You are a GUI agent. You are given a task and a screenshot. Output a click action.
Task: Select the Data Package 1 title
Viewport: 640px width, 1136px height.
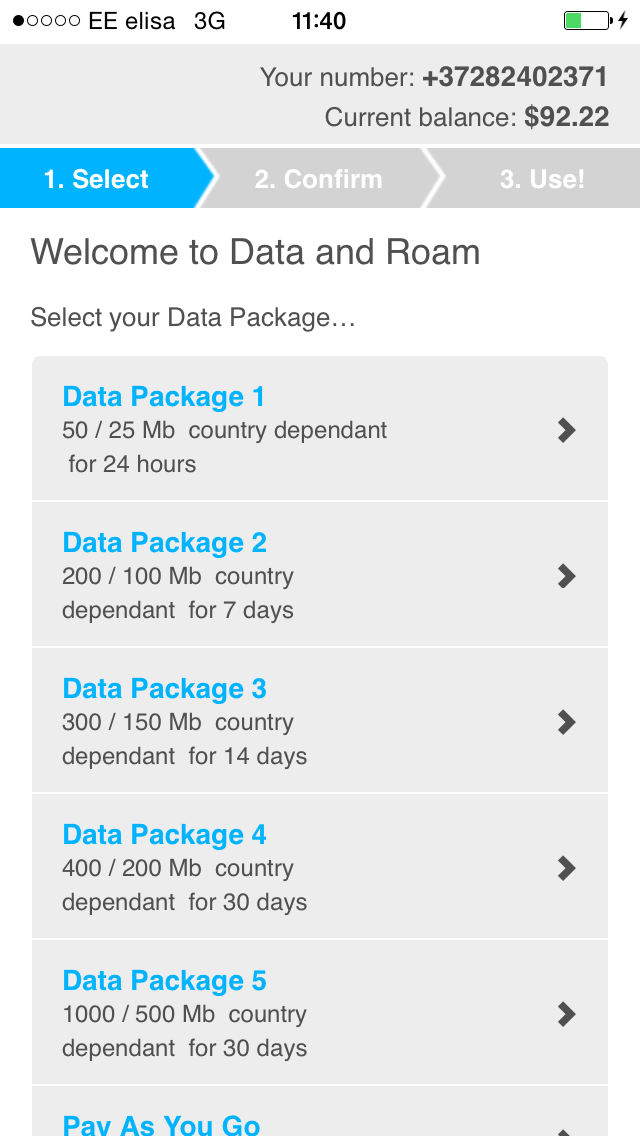click(x=164, y=396)
